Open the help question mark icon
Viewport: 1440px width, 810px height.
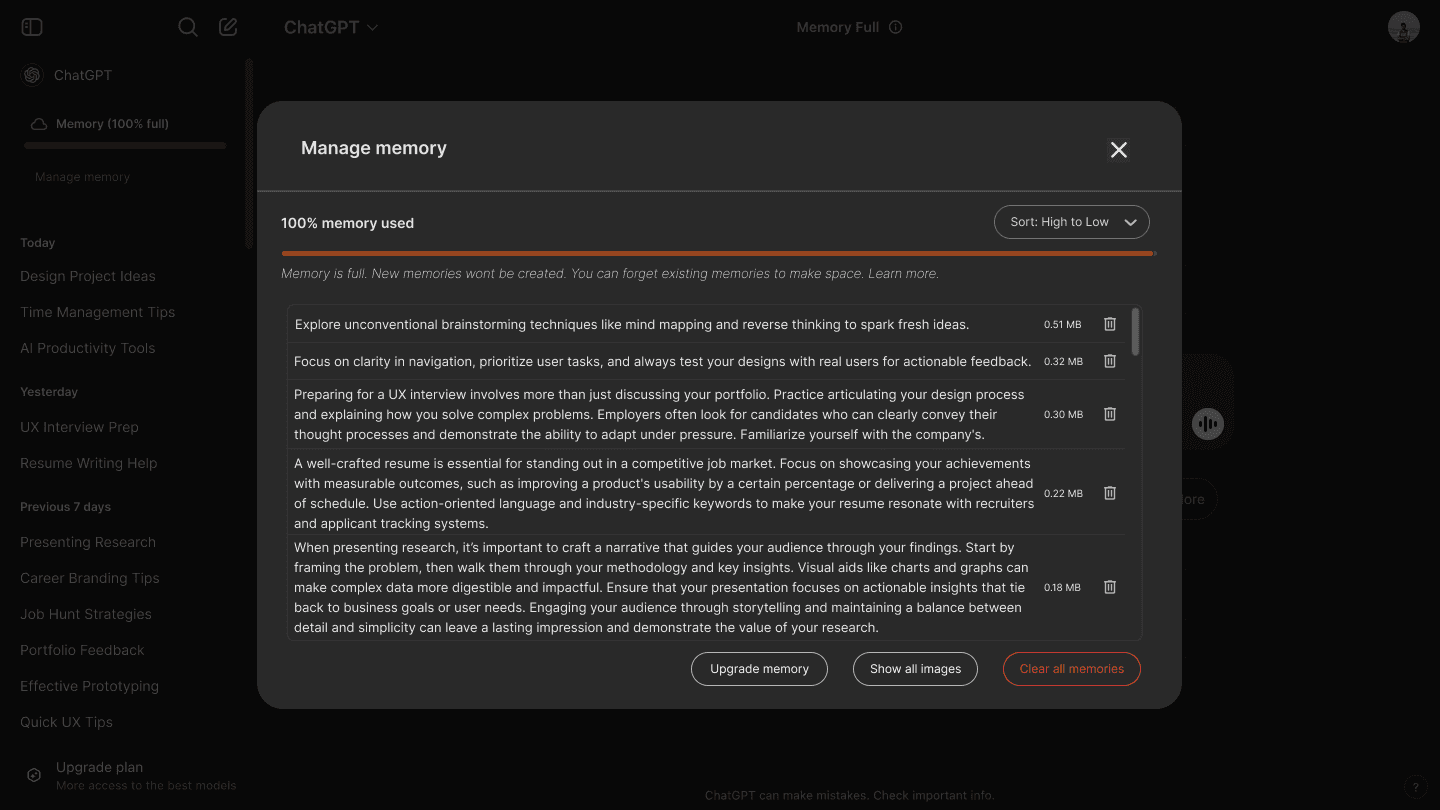[x=1414, y=787]
